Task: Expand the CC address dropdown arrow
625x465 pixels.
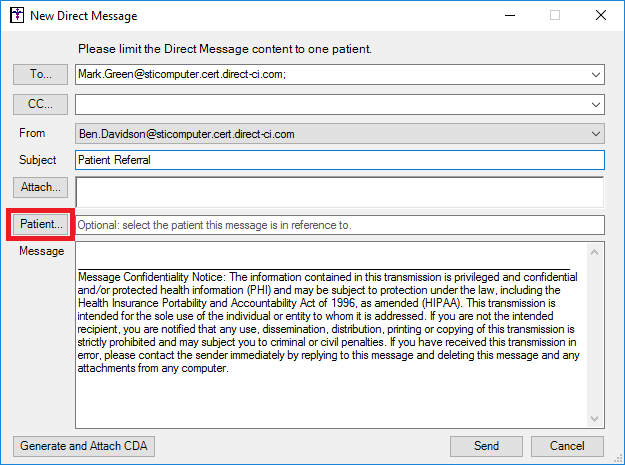Action: [596, 105]
